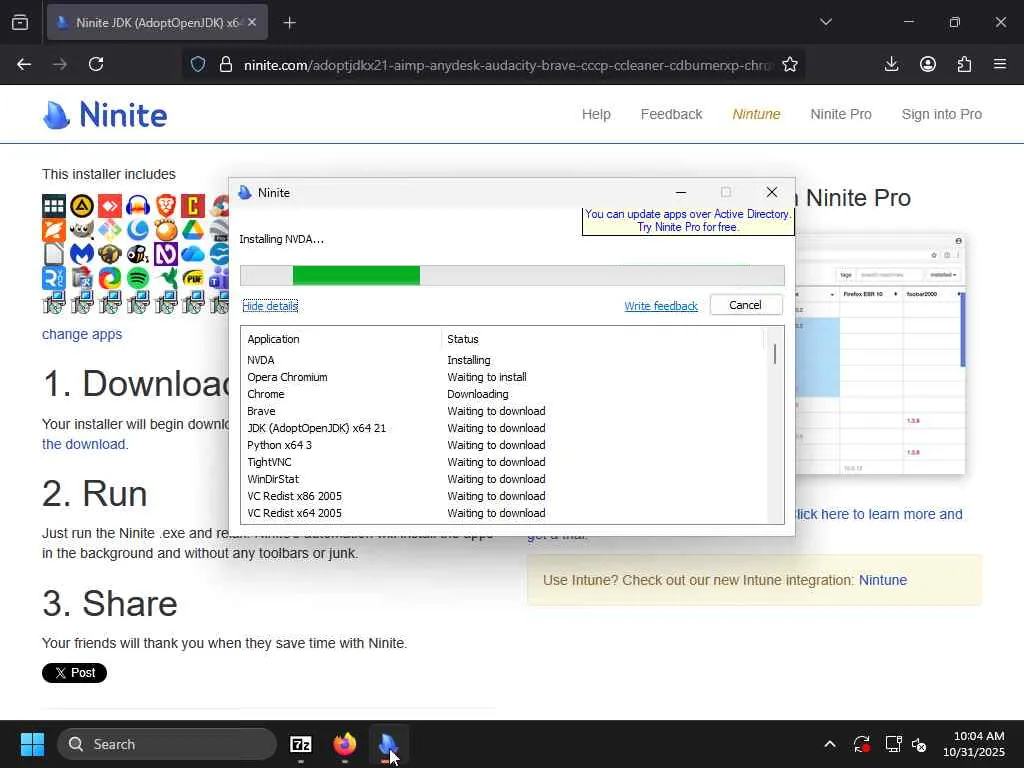The width and height of the screenshot is (1024, 768).
Task: Click the green installation progress bar
Action: click(x=356, y=276)
